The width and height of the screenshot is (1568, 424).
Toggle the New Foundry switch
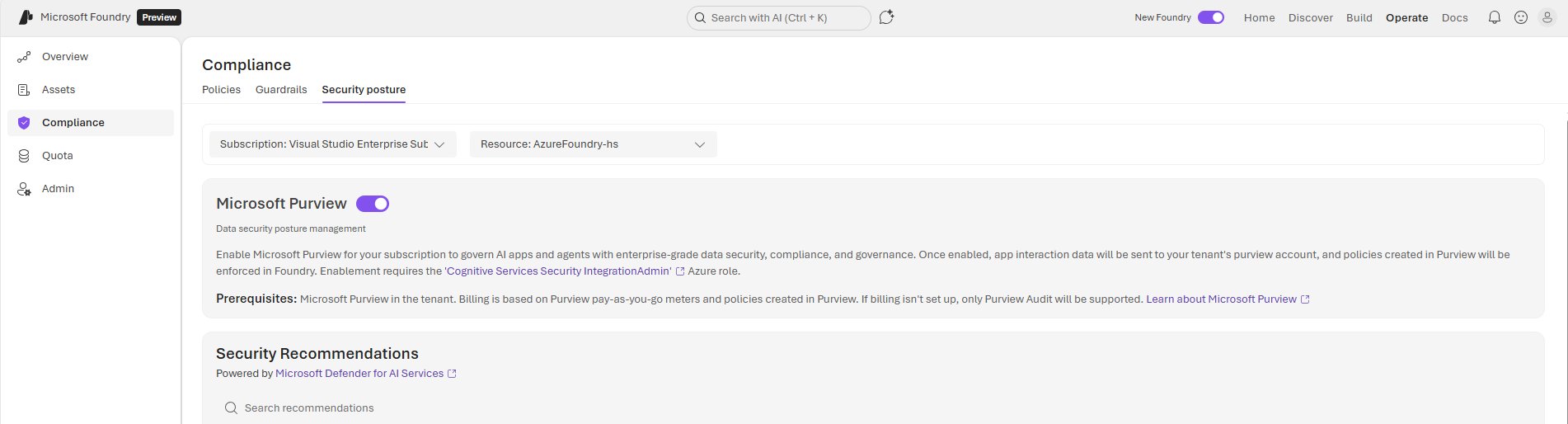[x=1210, y=17]
